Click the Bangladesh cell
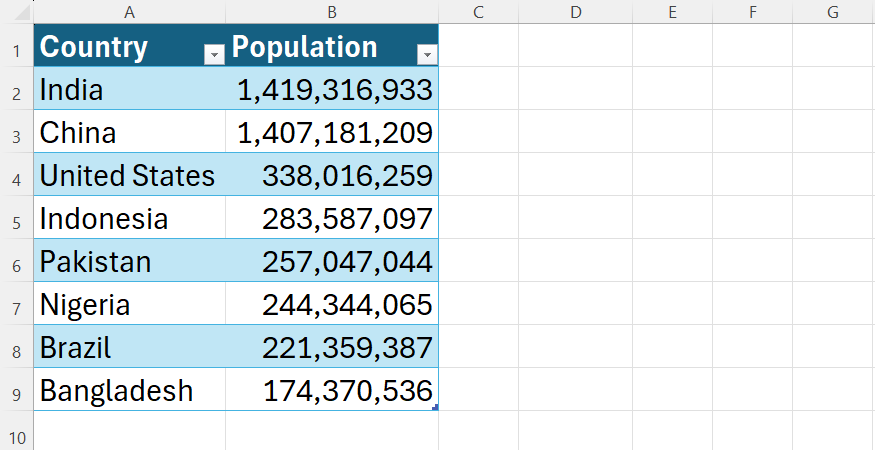This screenshot has width=875, height=450. 129,389
